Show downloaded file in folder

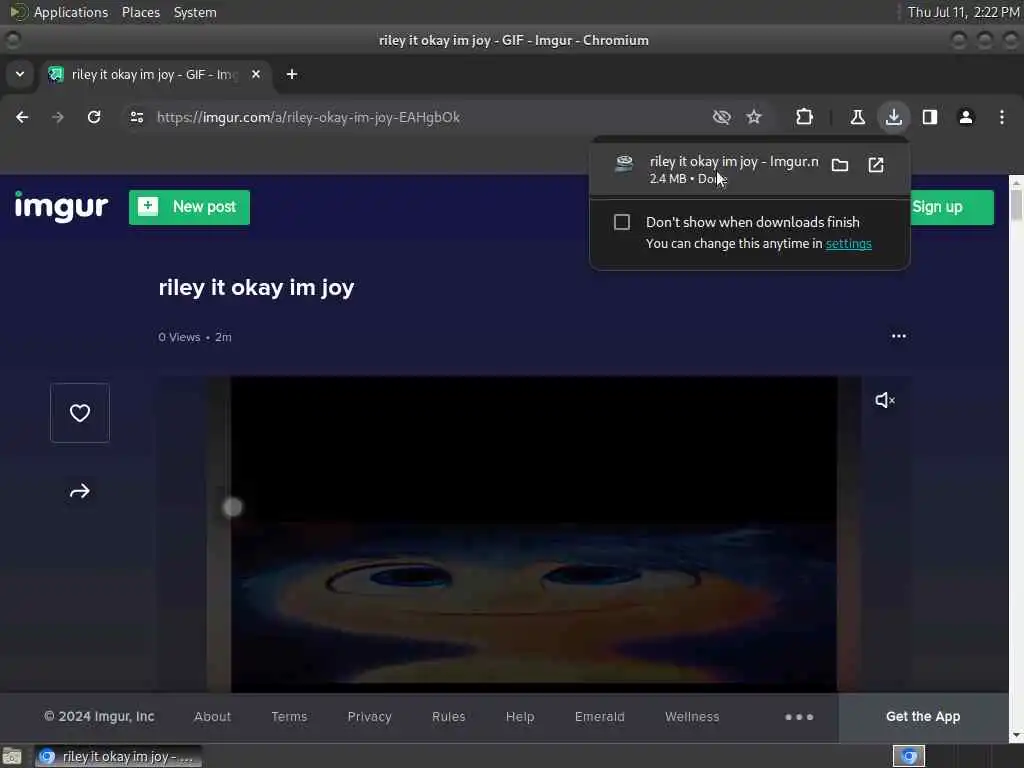(840, 165)
